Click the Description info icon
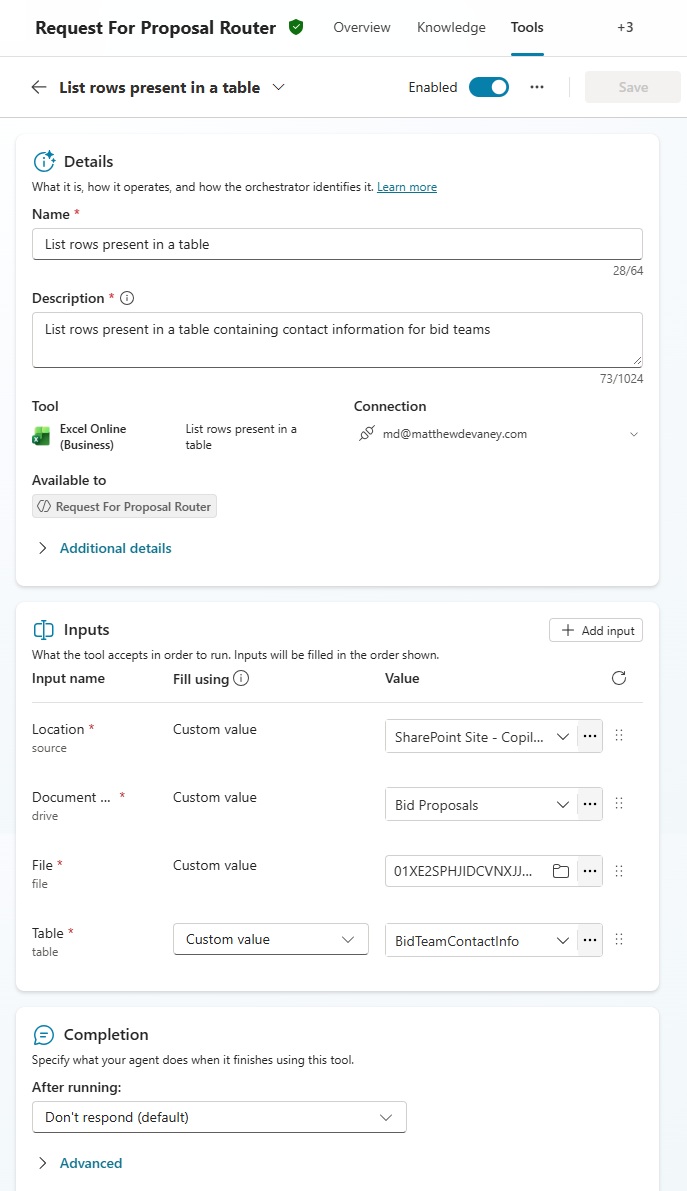Image resolution: width=687 pixels, height=1191 pixels. coord(127,298)
